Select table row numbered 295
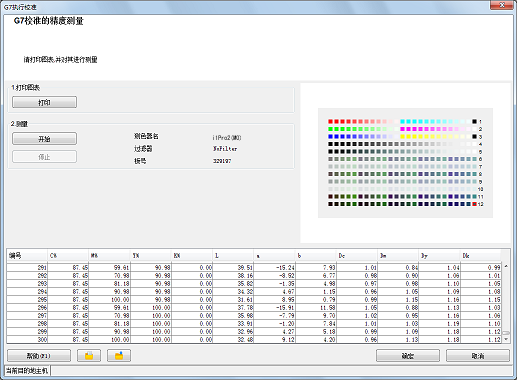517x380 pixels. (254, 299)
